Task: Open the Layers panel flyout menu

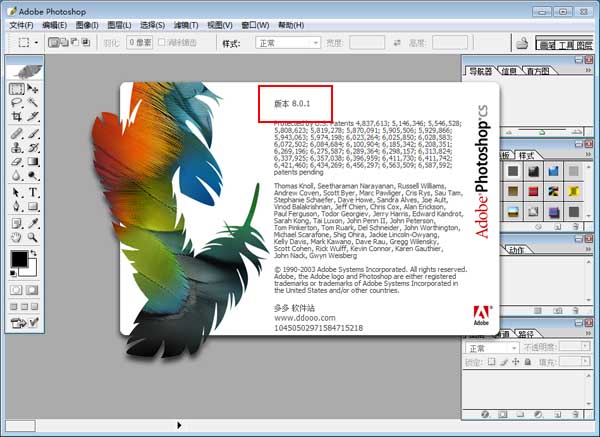Action: pyautogui.click(x=589, y=333)
